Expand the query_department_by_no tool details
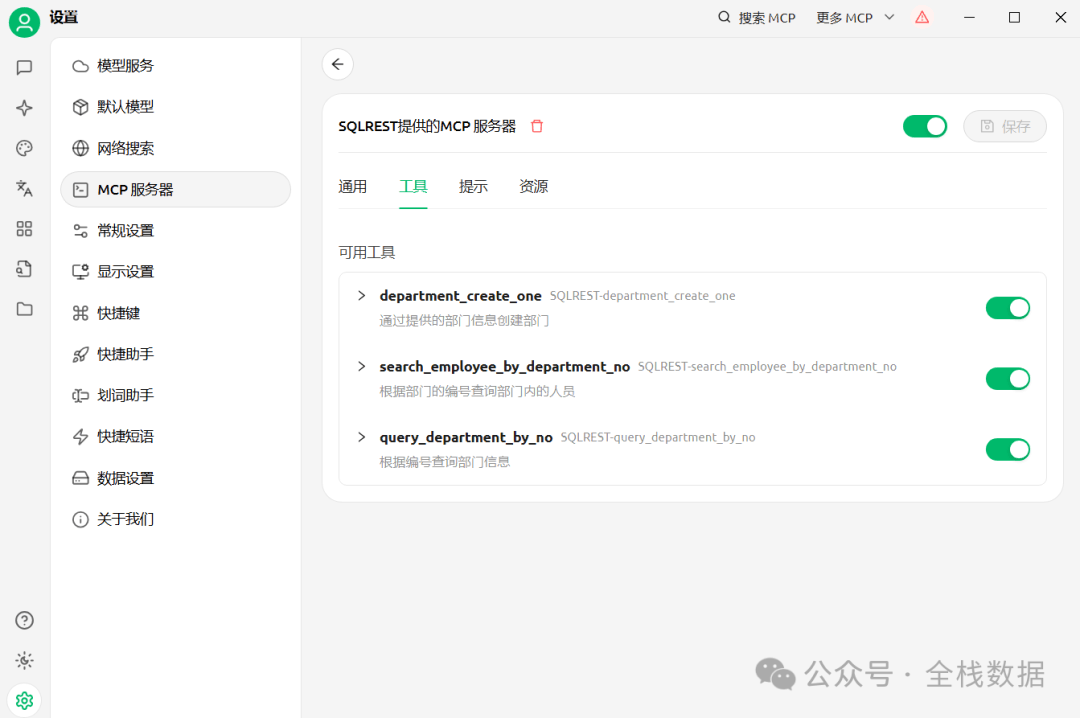Viewport: 1080px width, 718px height. point(362,437)
